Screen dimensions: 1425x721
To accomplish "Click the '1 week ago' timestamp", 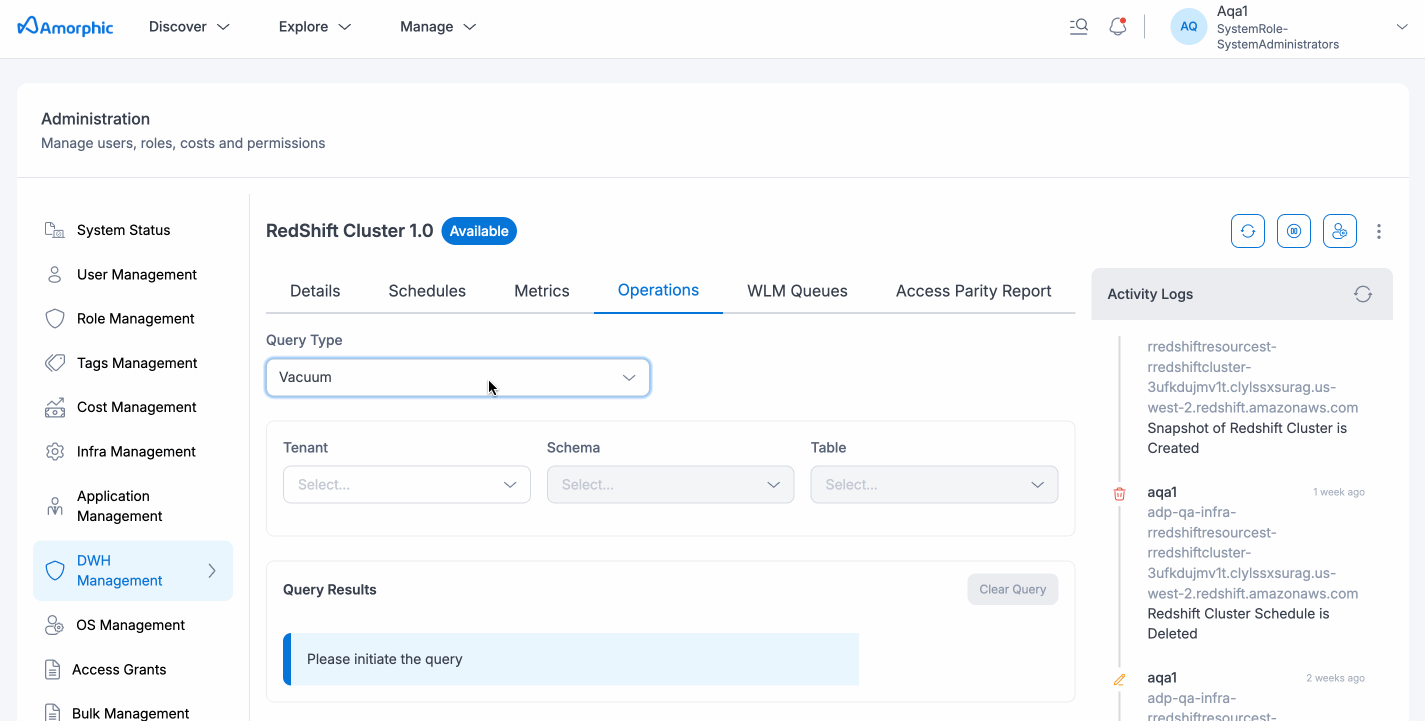I will click(x=1339, y=492).
